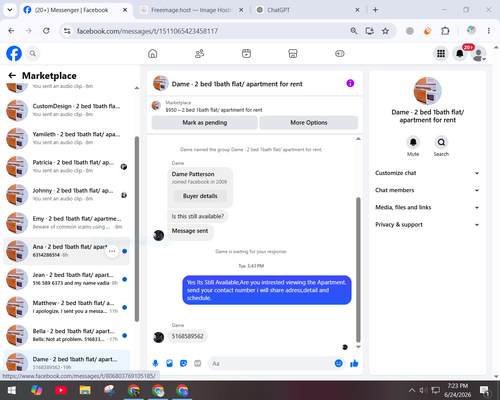Open notifications bell with 20+ badge
Viewport: 500px width, 400px height.
point(460,53)
